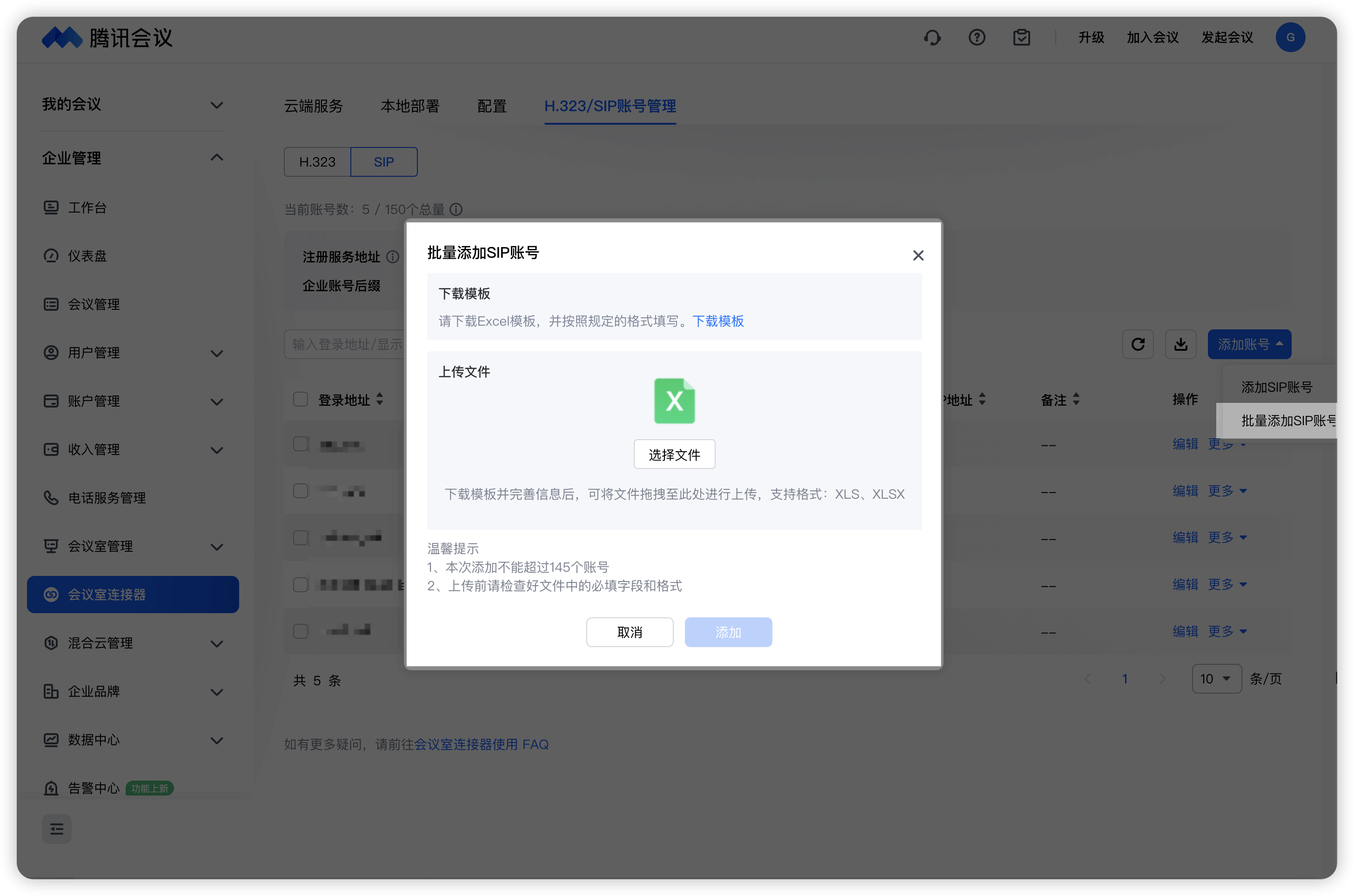Open 更多 menu in fifth account row
1354x896 pixels.
pyautogui.click(x=1227, y=631)
